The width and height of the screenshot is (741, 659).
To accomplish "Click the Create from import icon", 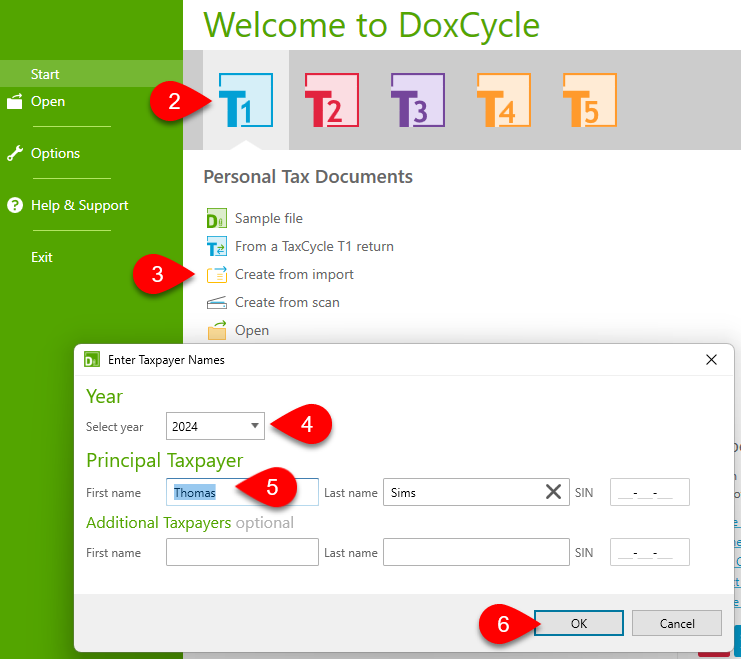I will pos(216,274).
